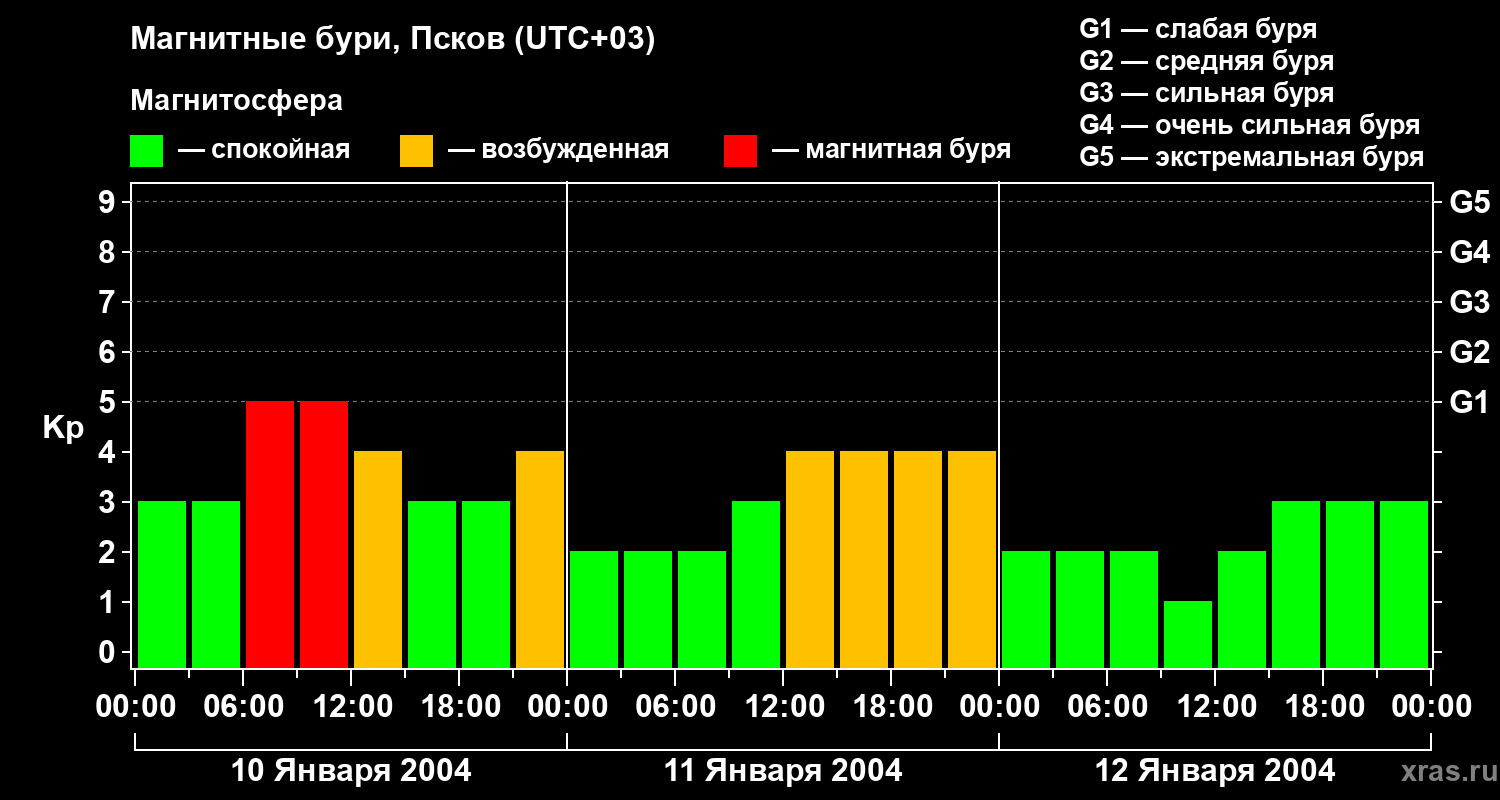Select the '10 Января 2004' date label

(351, 771)
